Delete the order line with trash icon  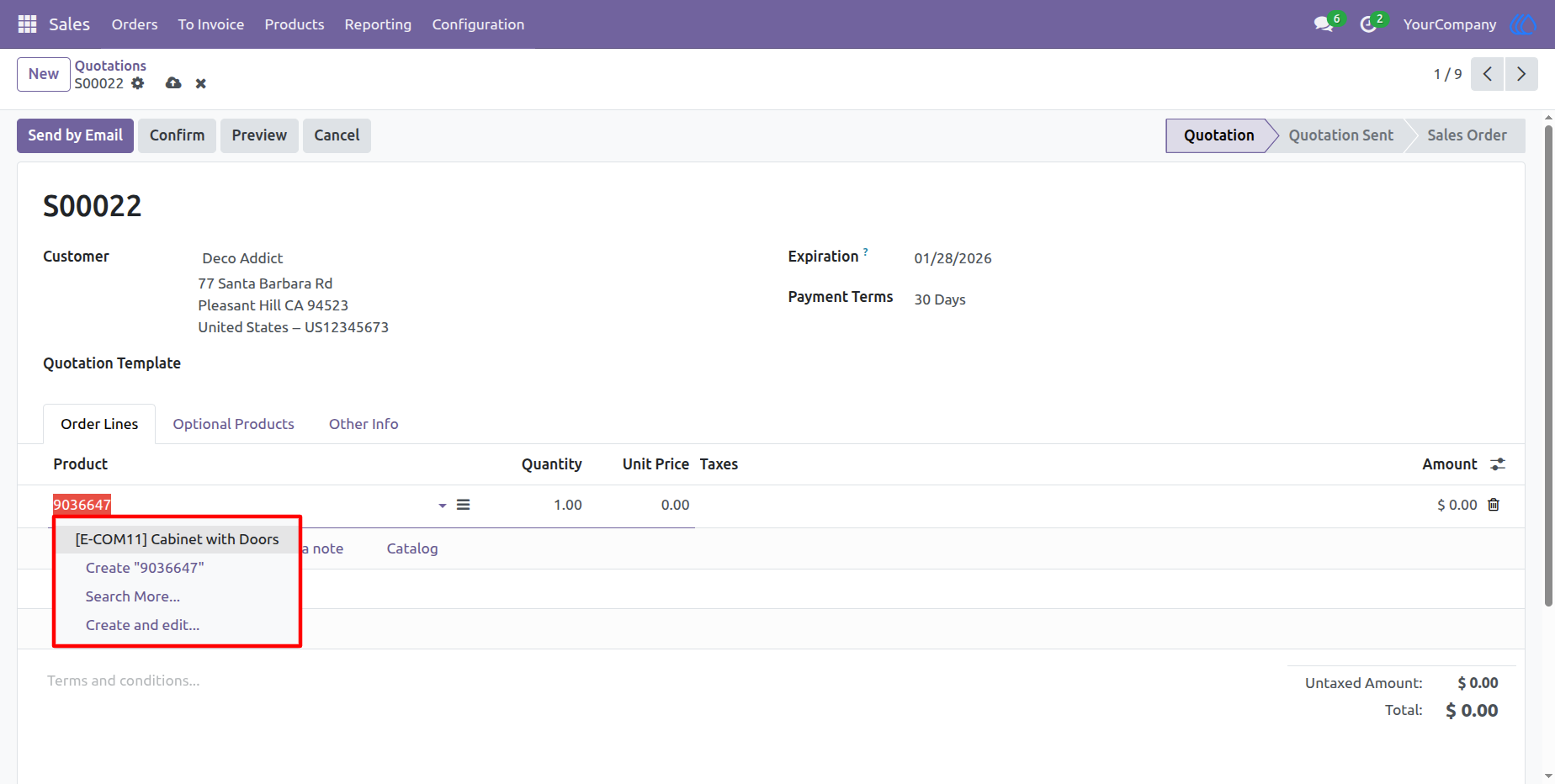click(1494, 505)
